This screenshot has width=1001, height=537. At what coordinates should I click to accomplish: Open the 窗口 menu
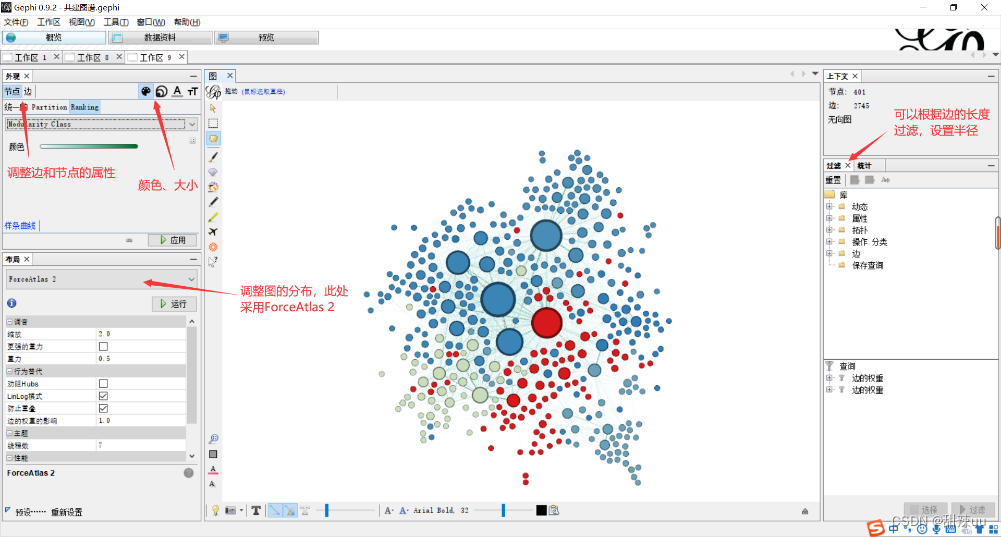point(151,22)
